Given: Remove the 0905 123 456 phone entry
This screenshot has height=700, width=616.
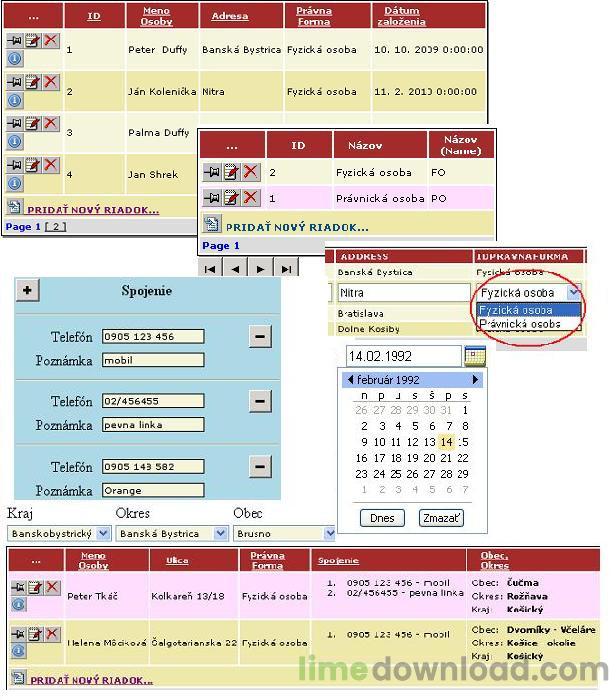Looking at the screenshot, I should click(260, 336).
